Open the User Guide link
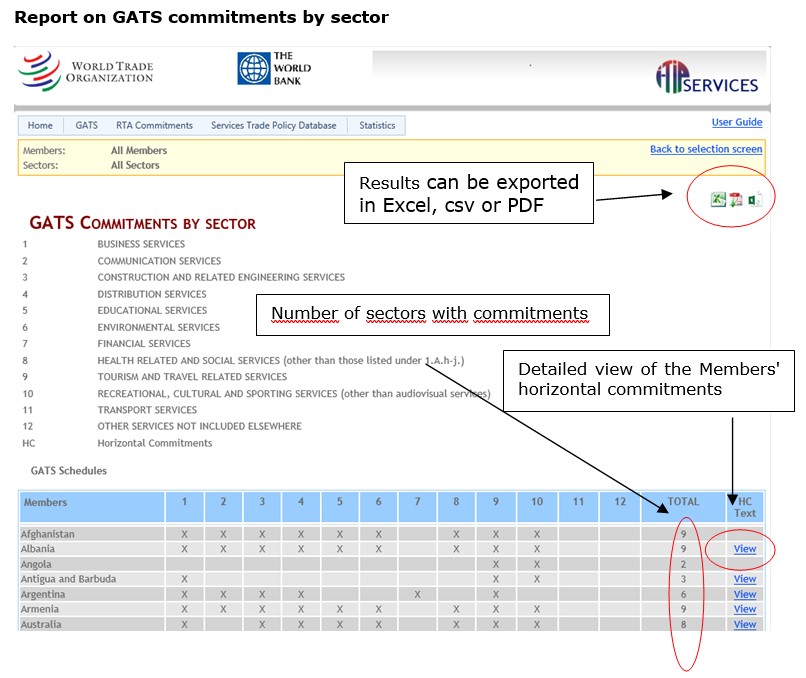Screen dimensions: 806x678 pyautogui.click(x=737, y=122)
